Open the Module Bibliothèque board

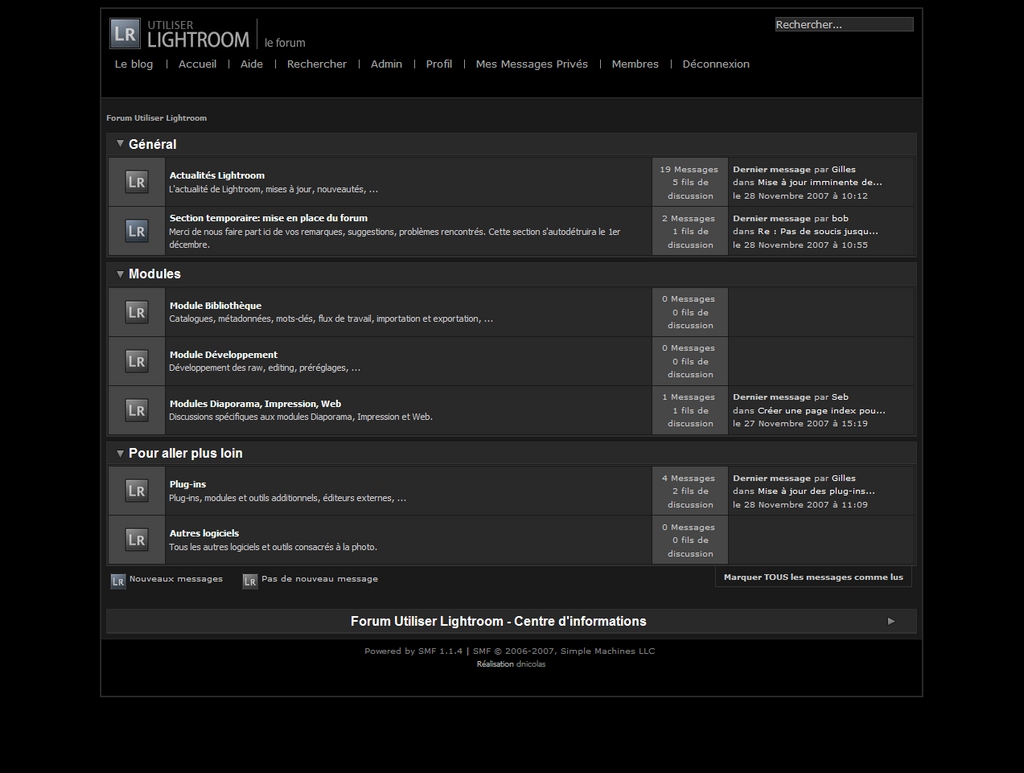[x=216, y=306]
